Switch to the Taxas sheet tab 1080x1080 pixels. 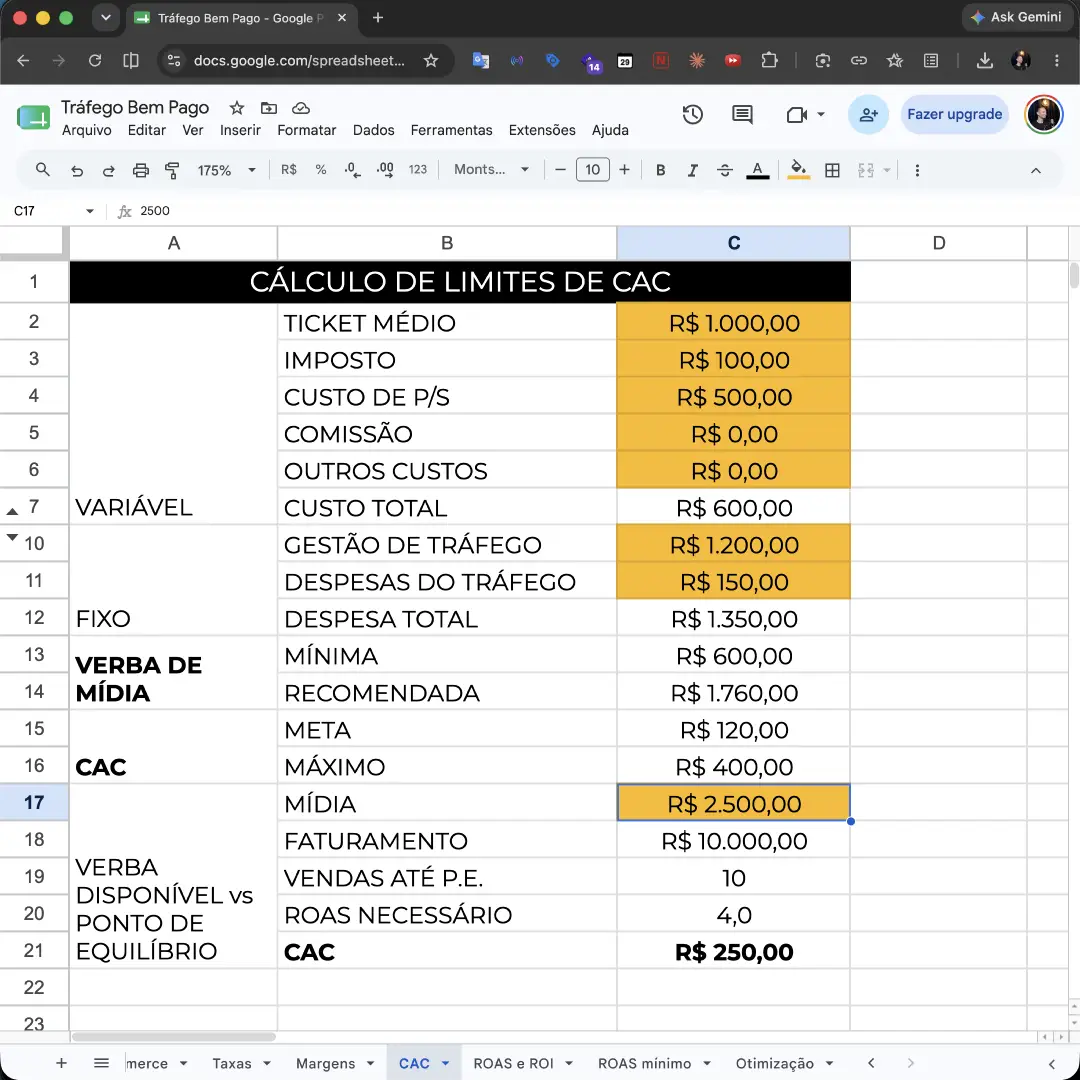232,1063
